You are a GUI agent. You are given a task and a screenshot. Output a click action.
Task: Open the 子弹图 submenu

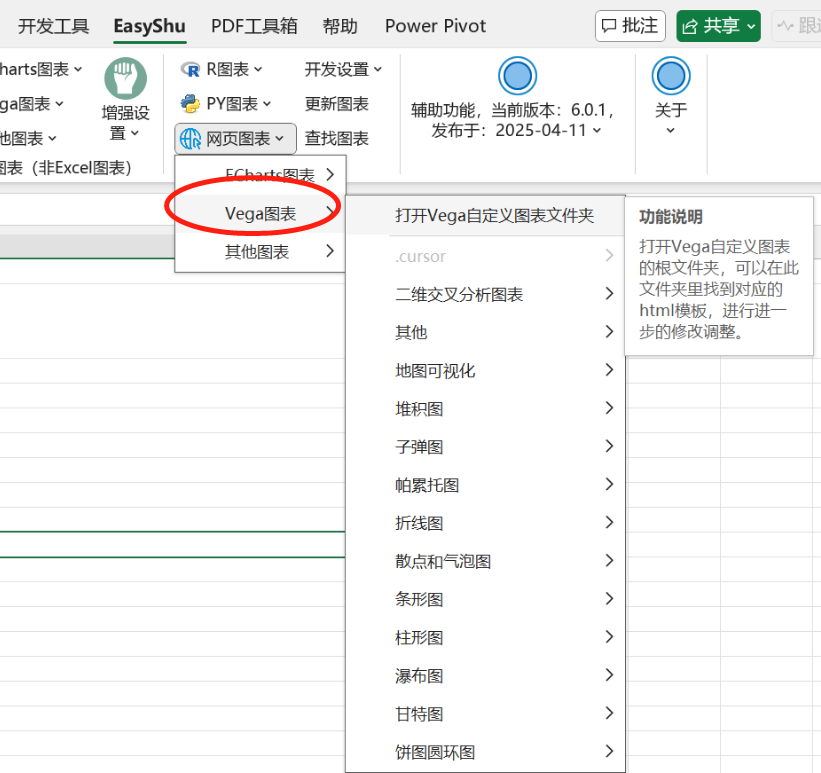[485, 447]
